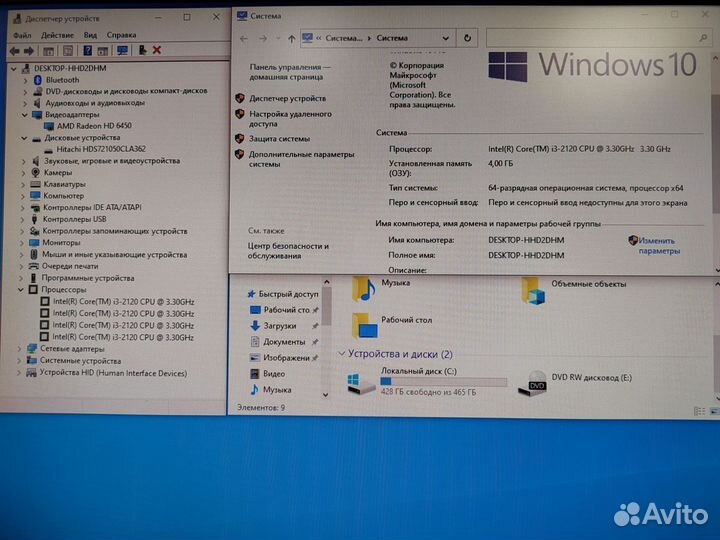This screenshot has height=540, width=720.
Task: Click the Scan for hardware changes monitor icon
Action: coord(122,51)
